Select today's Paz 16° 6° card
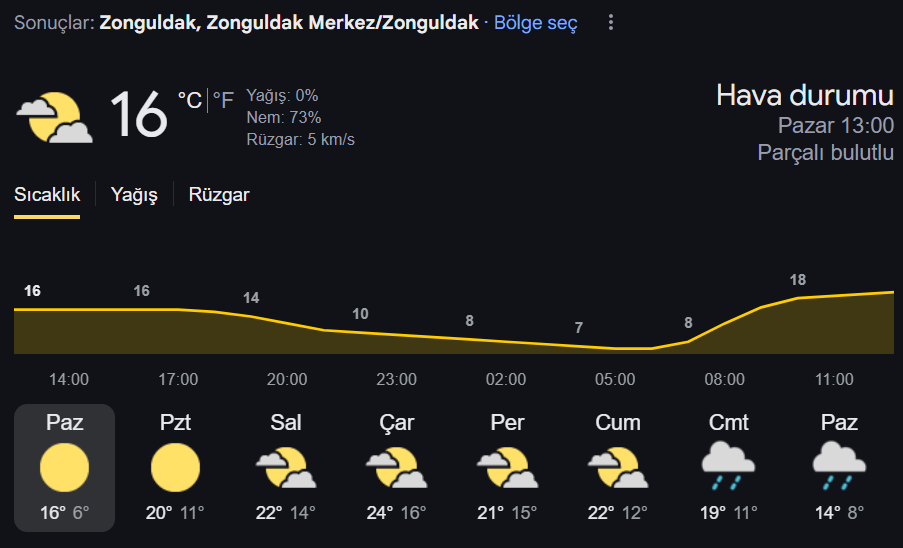The image size is (903, 548). tap(64, 468)
